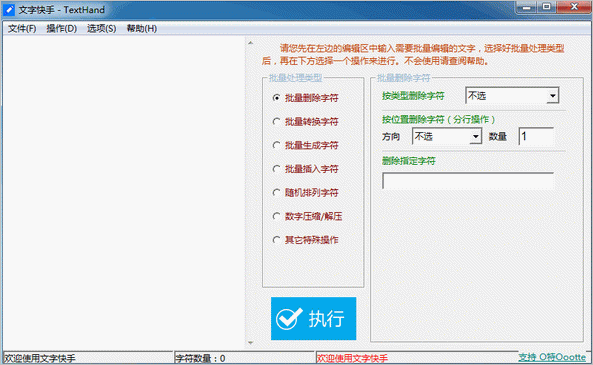Minimize the TextHand window
This screenshot has height=365, width=593.
[x=526, y=7]
